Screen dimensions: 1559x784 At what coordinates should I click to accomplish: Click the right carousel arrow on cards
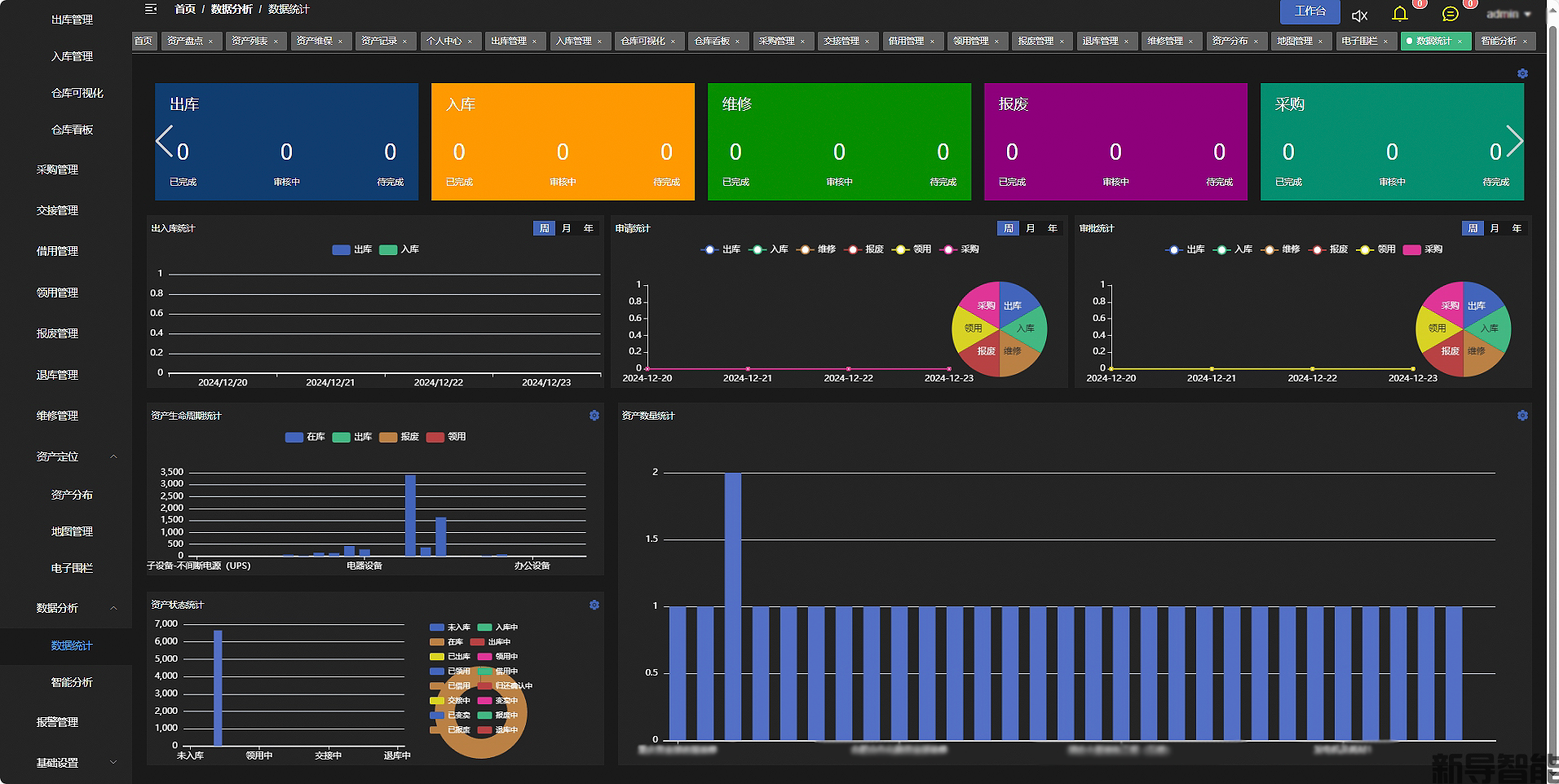(x=1514, y=141)
